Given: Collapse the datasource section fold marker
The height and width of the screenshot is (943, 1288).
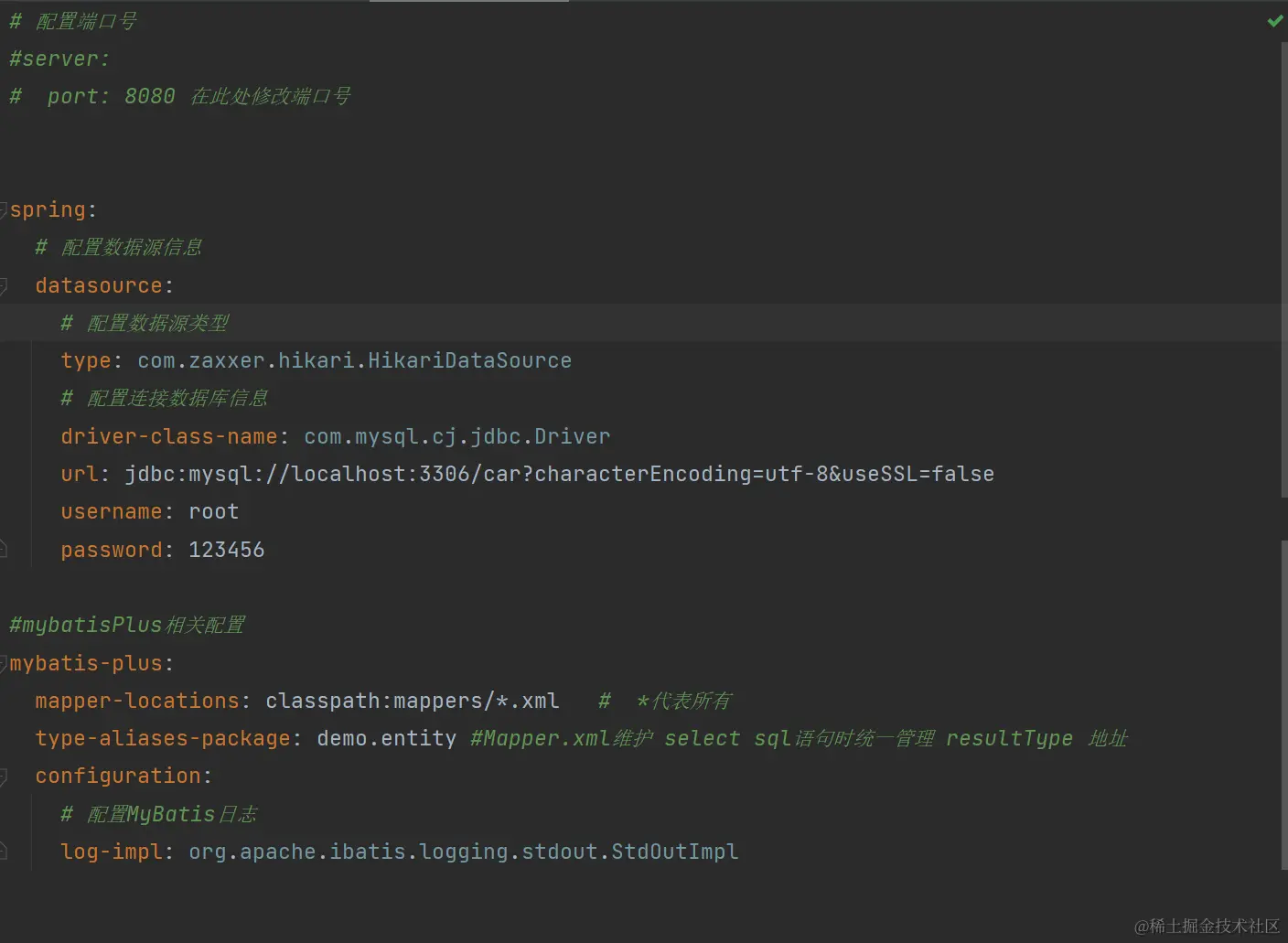Looking at the screenshot, I should click(x=4, y=285).
